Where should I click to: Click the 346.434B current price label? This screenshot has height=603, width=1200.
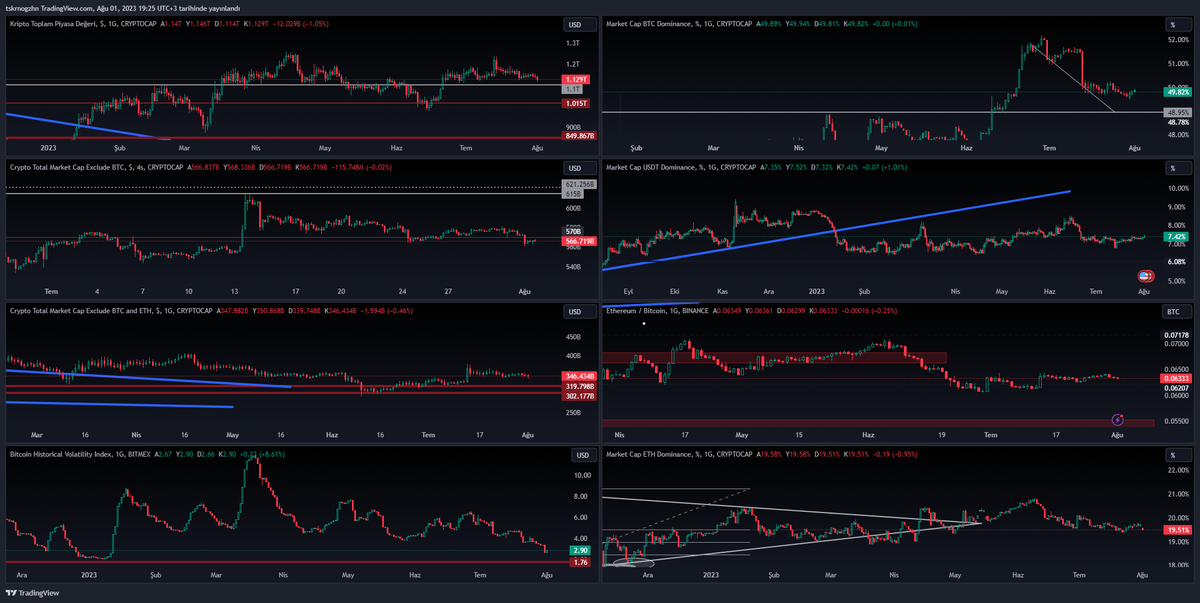580,375
